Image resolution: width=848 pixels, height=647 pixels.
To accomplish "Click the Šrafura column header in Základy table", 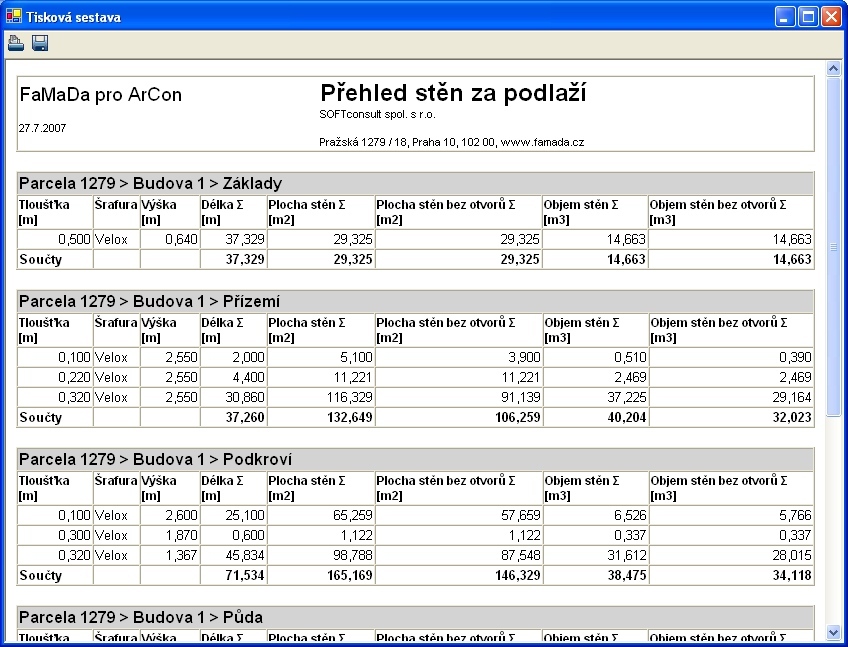I will coord(116,212).
